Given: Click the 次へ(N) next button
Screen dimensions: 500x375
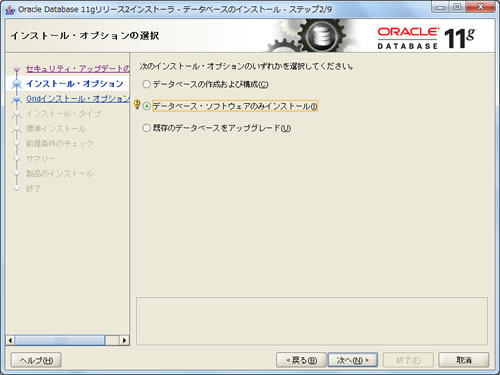Looking at the screenshot, I should tap(353, 360).
